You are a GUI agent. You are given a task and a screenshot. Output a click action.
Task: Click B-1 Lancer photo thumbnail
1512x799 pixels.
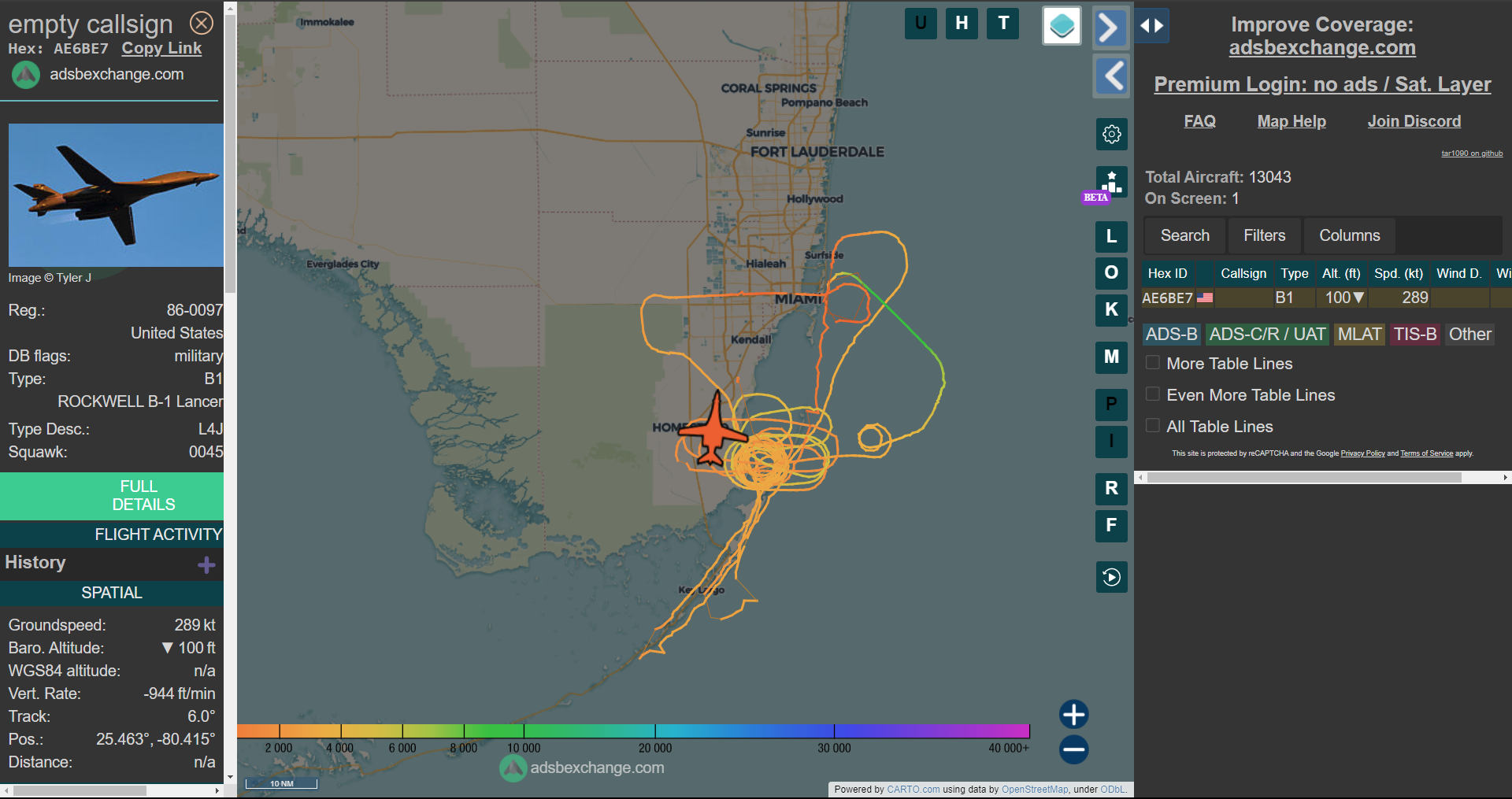tap(116, 195)
